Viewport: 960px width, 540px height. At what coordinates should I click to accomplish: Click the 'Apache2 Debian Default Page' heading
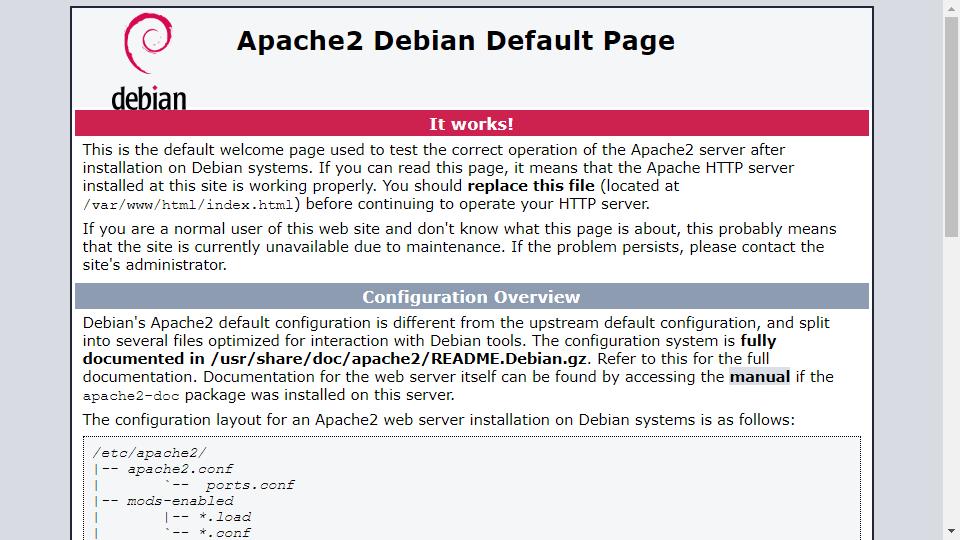456,41
